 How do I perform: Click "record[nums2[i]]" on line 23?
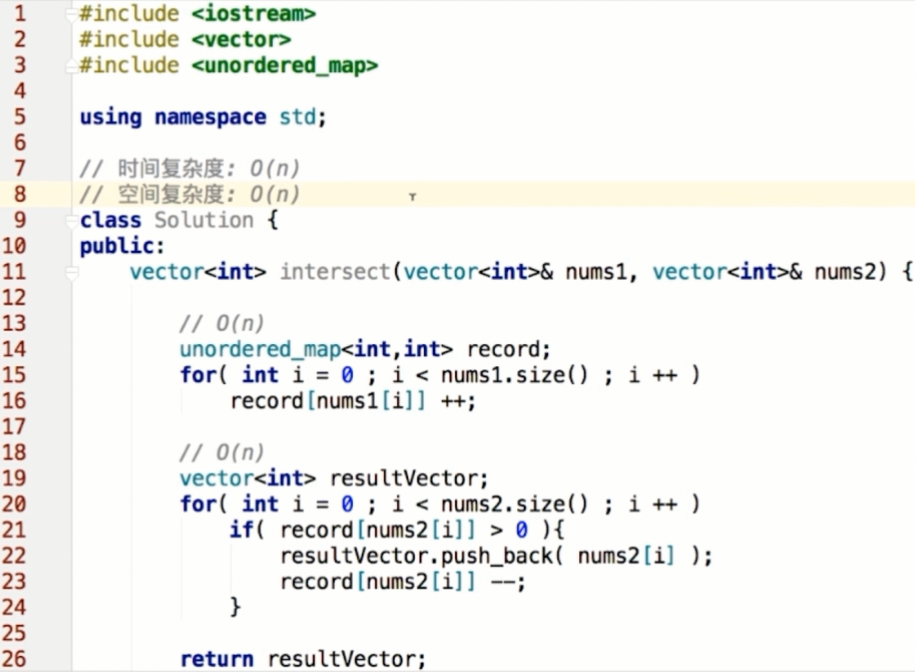[378, 582]
